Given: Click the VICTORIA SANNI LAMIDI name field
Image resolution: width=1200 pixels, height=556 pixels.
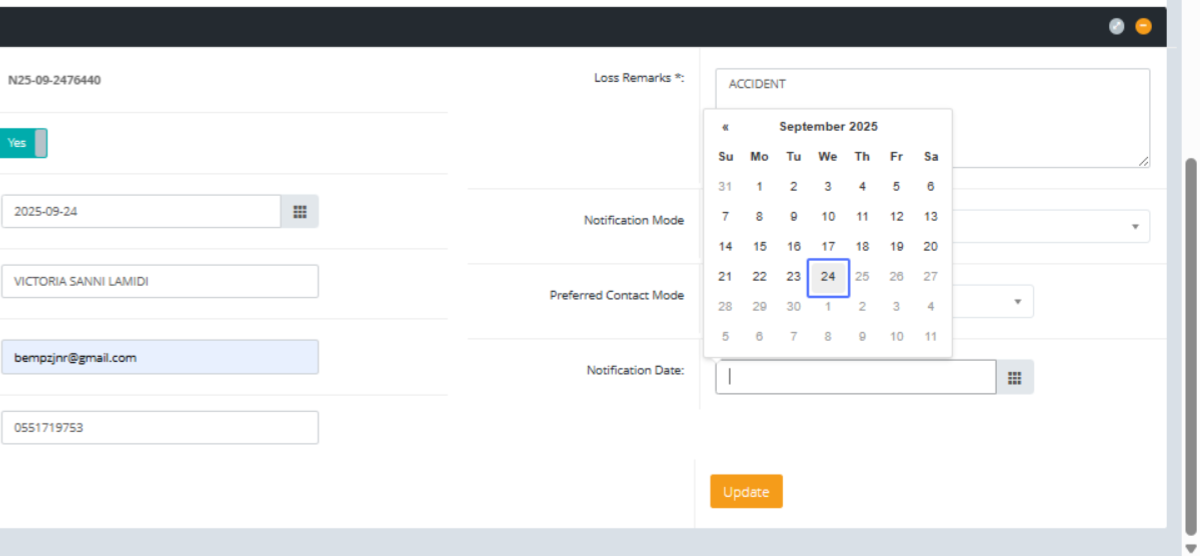Looking at the screenshot, I should point(160,282).
